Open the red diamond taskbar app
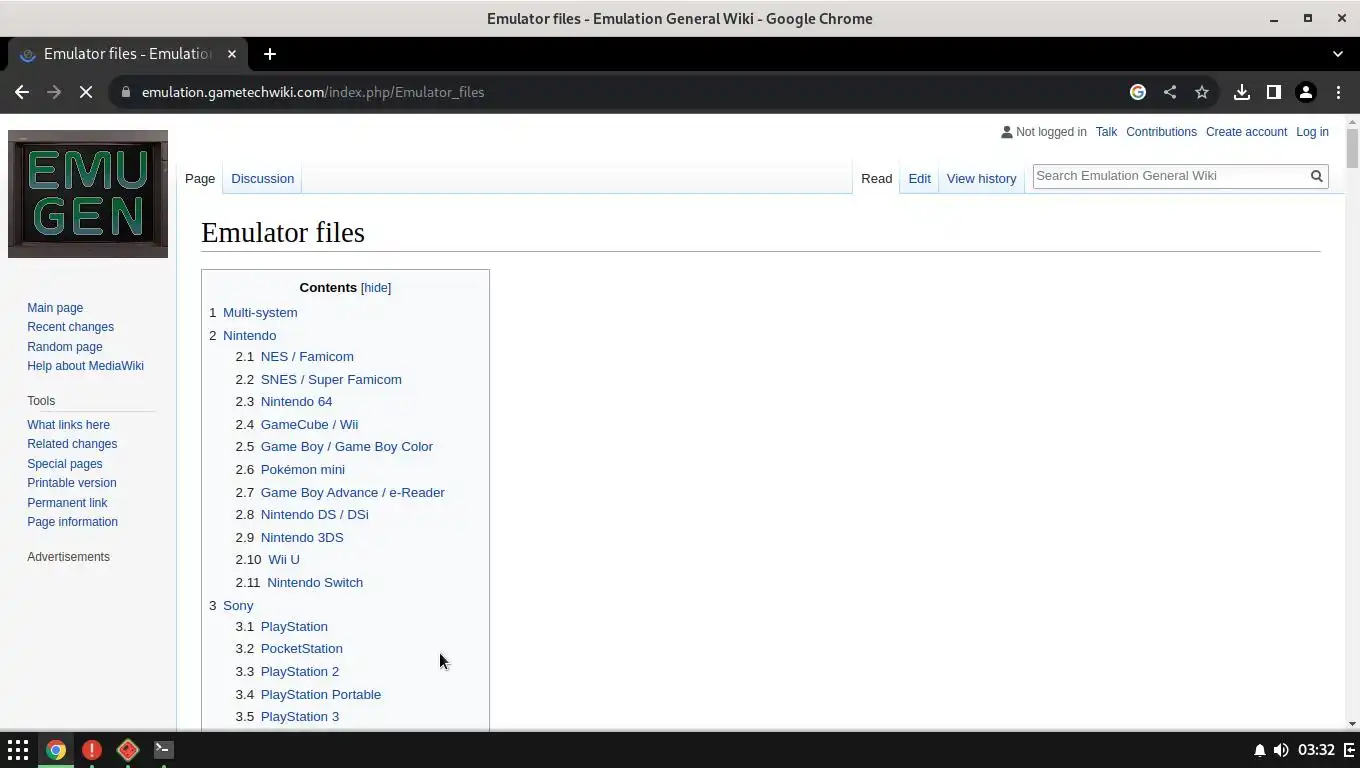The image size is (1360, 768). (x=128, y=750)
